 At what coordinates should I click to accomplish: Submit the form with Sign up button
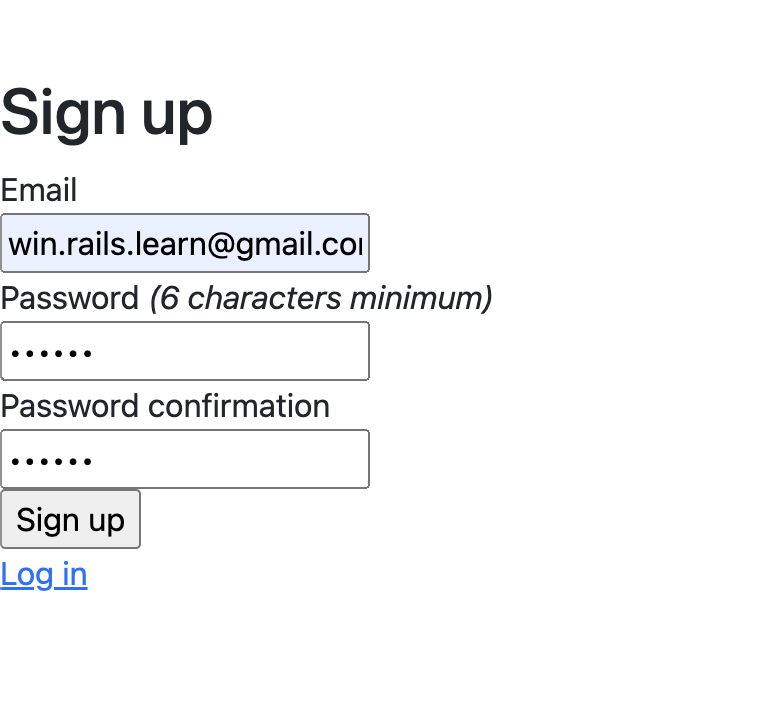pos(71,519)
